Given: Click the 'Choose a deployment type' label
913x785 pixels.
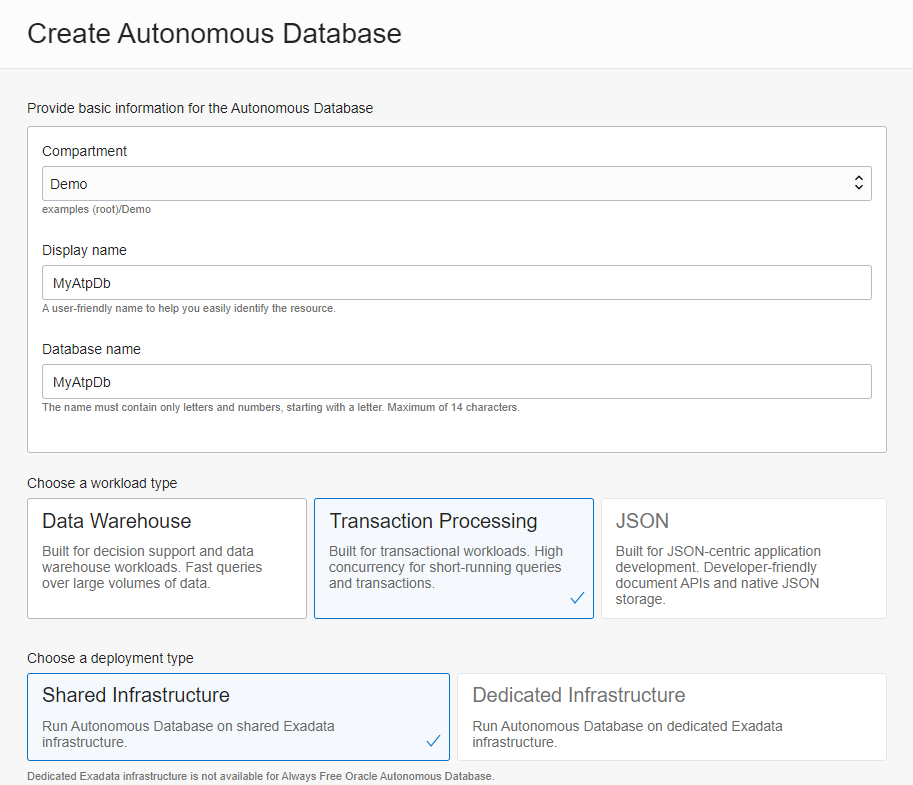Looking at the screenshot, I should coord(110,658).
